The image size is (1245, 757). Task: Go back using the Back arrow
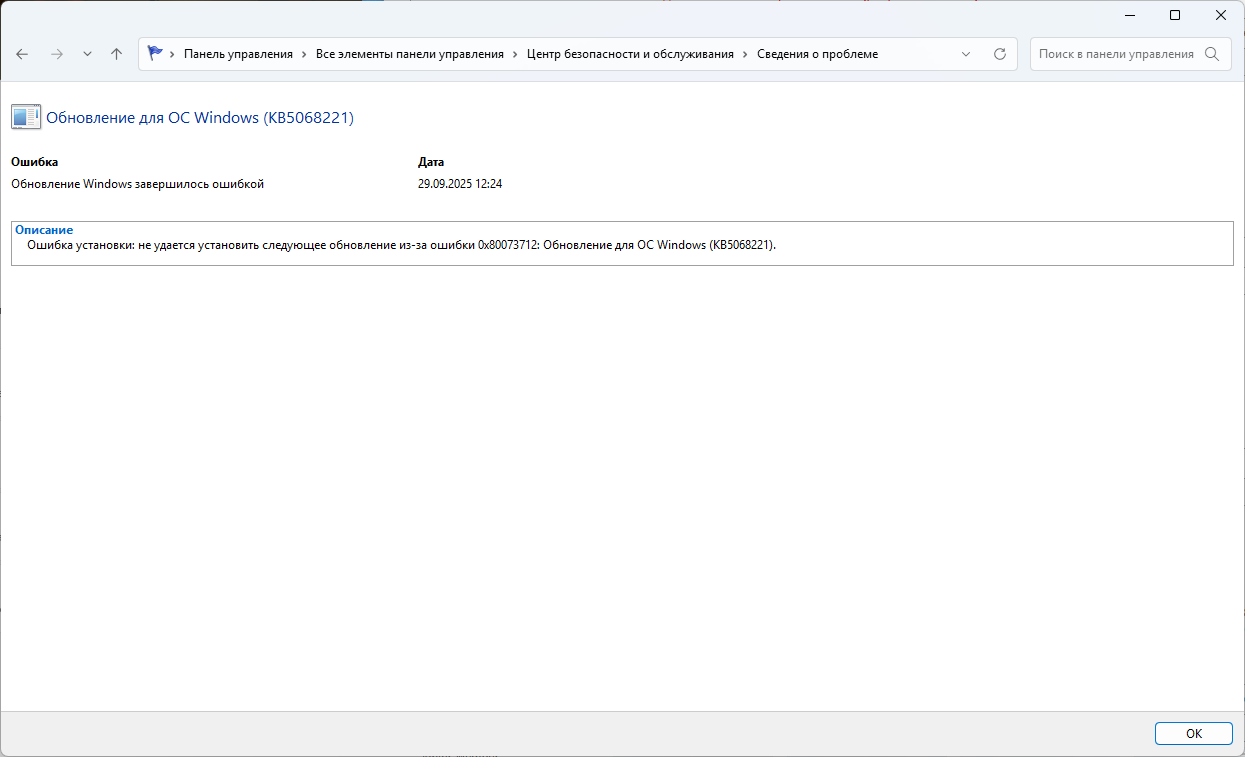point(22,54)
